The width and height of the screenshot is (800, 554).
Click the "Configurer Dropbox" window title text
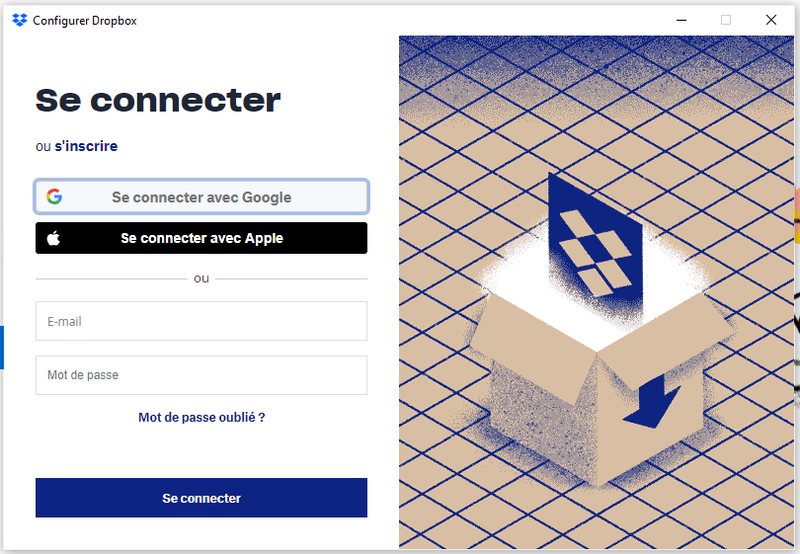tap(84, 21)
